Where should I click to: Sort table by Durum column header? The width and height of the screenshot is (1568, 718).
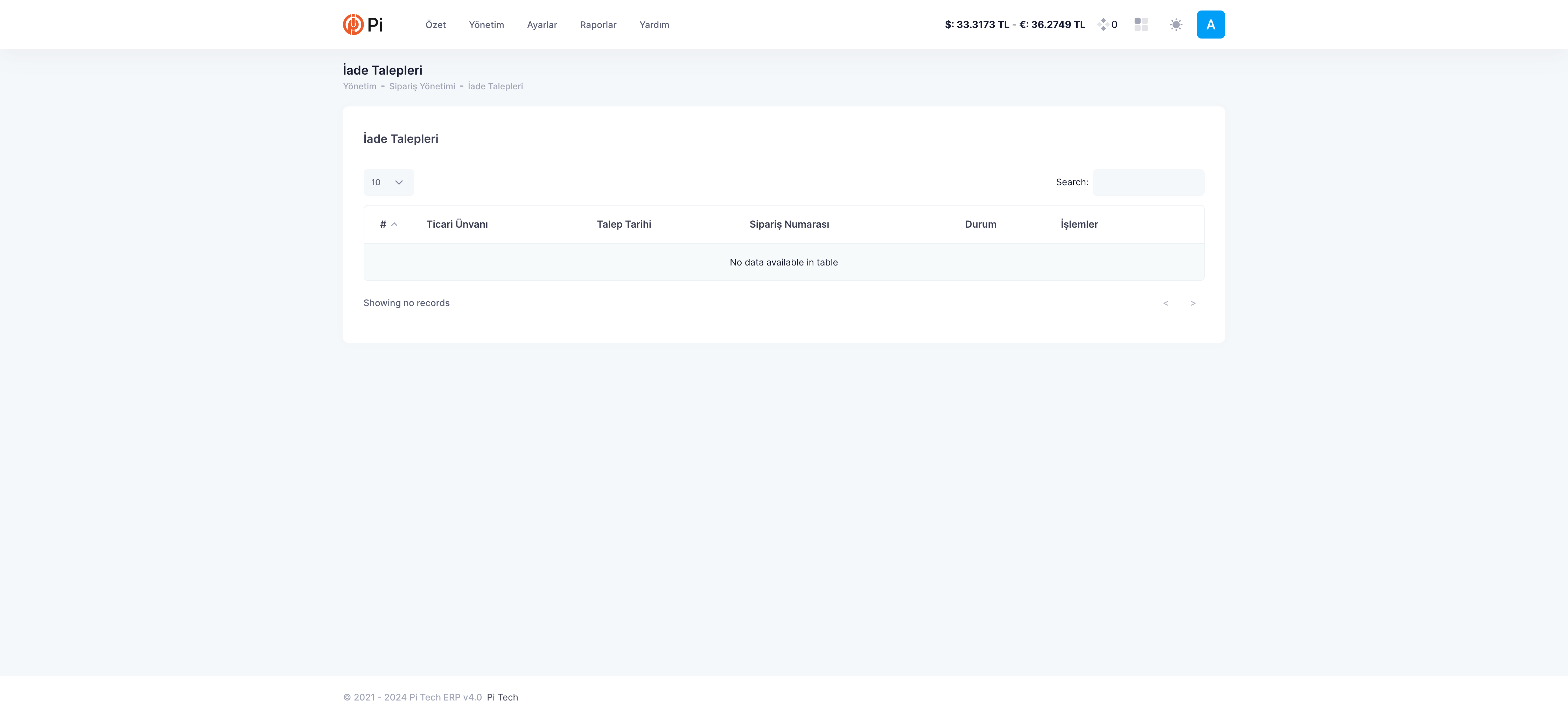[980, 224]
